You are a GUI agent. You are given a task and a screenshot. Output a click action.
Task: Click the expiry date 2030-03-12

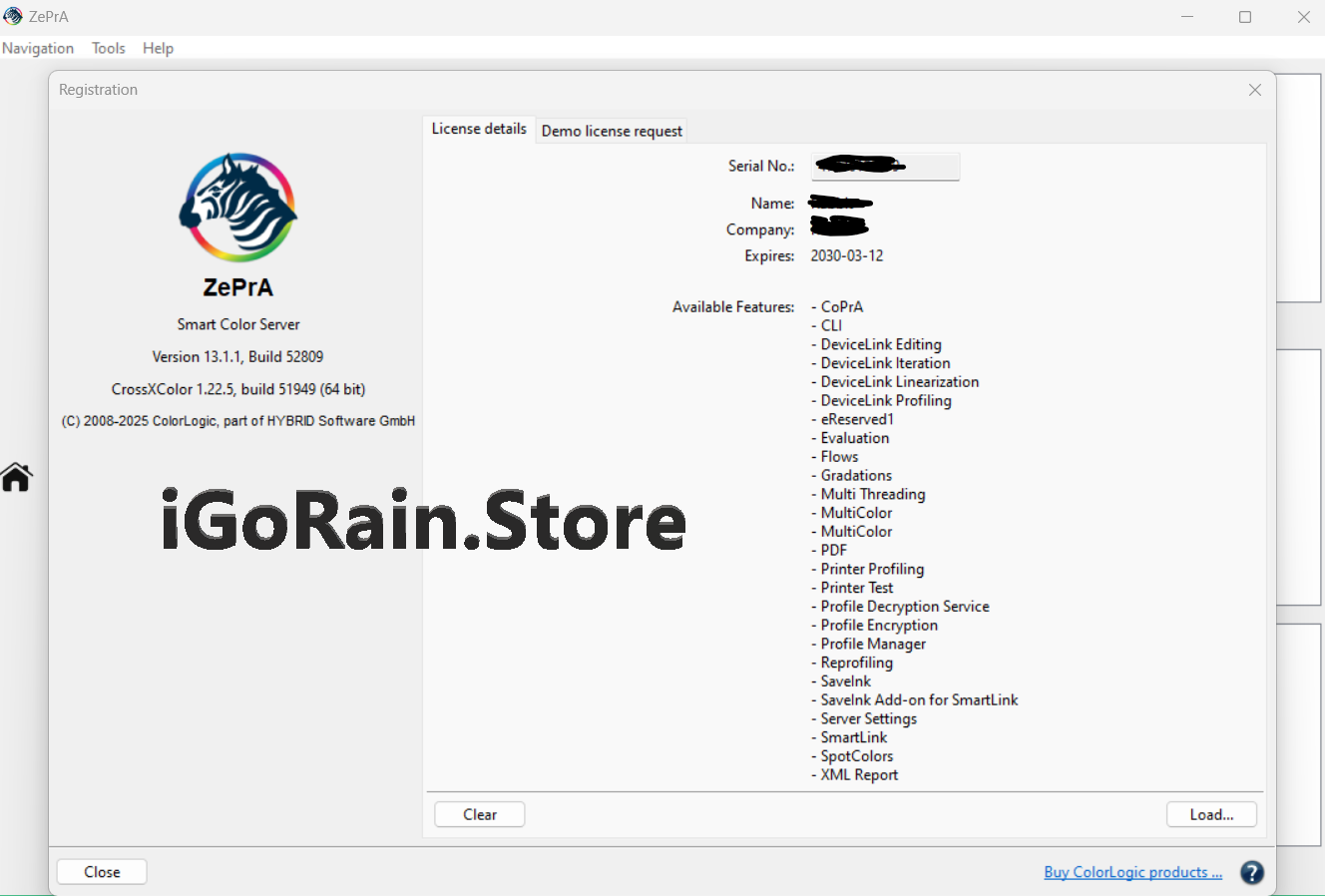pos(847,255)
